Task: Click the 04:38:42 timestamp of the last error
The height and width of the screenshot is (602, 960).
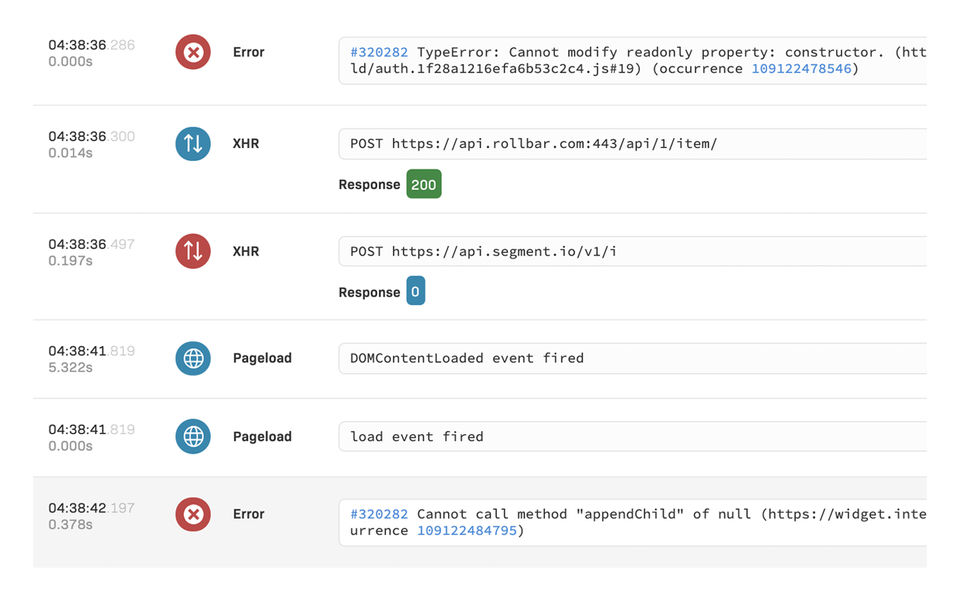Action: (x=77, y=508)
